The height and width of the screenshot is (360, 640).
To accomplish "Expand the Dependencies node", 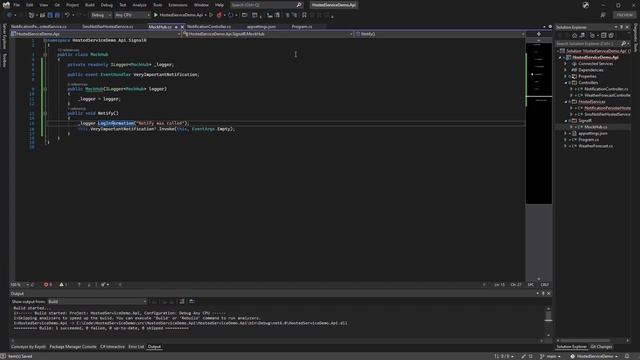I will [566, 70].
